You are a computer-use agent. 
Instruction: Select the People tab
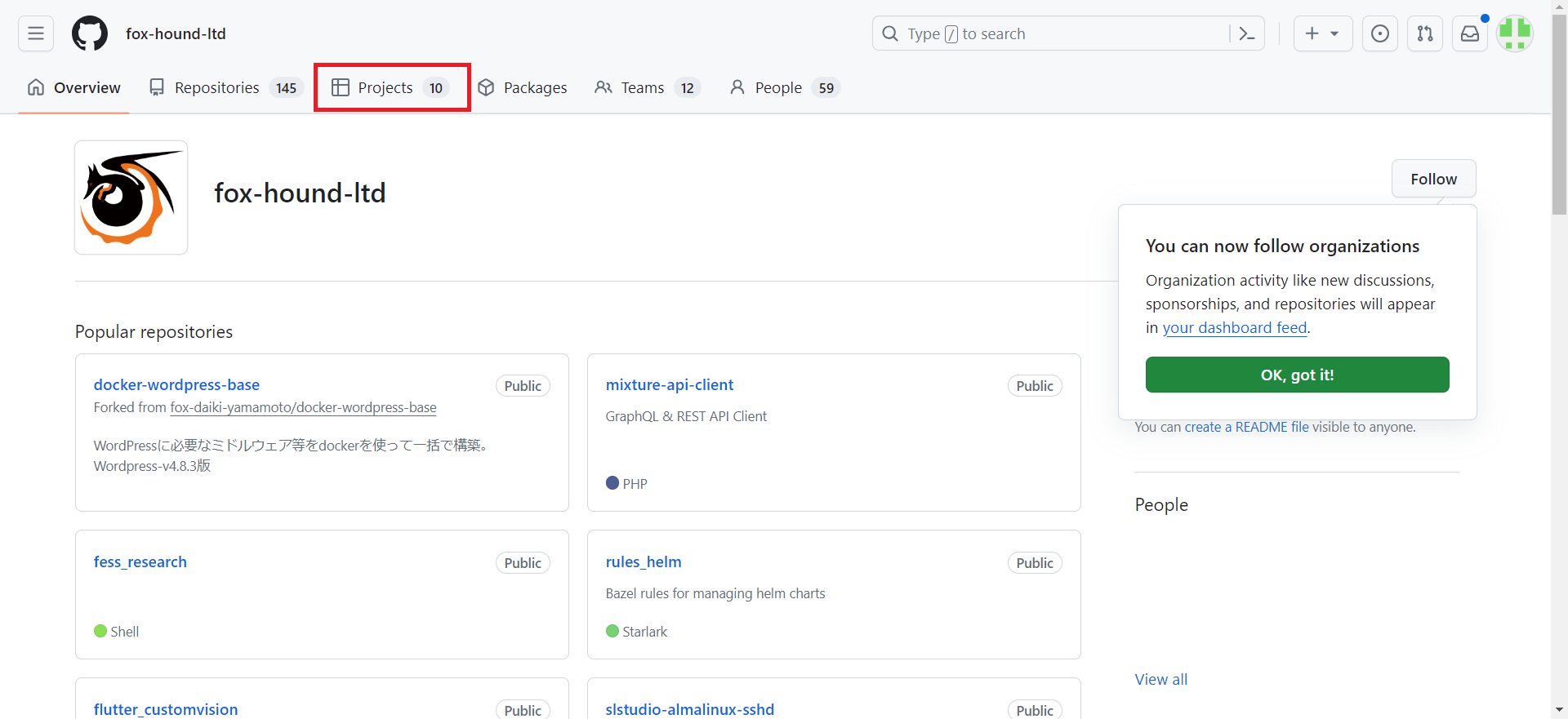[x=784, y=88]
